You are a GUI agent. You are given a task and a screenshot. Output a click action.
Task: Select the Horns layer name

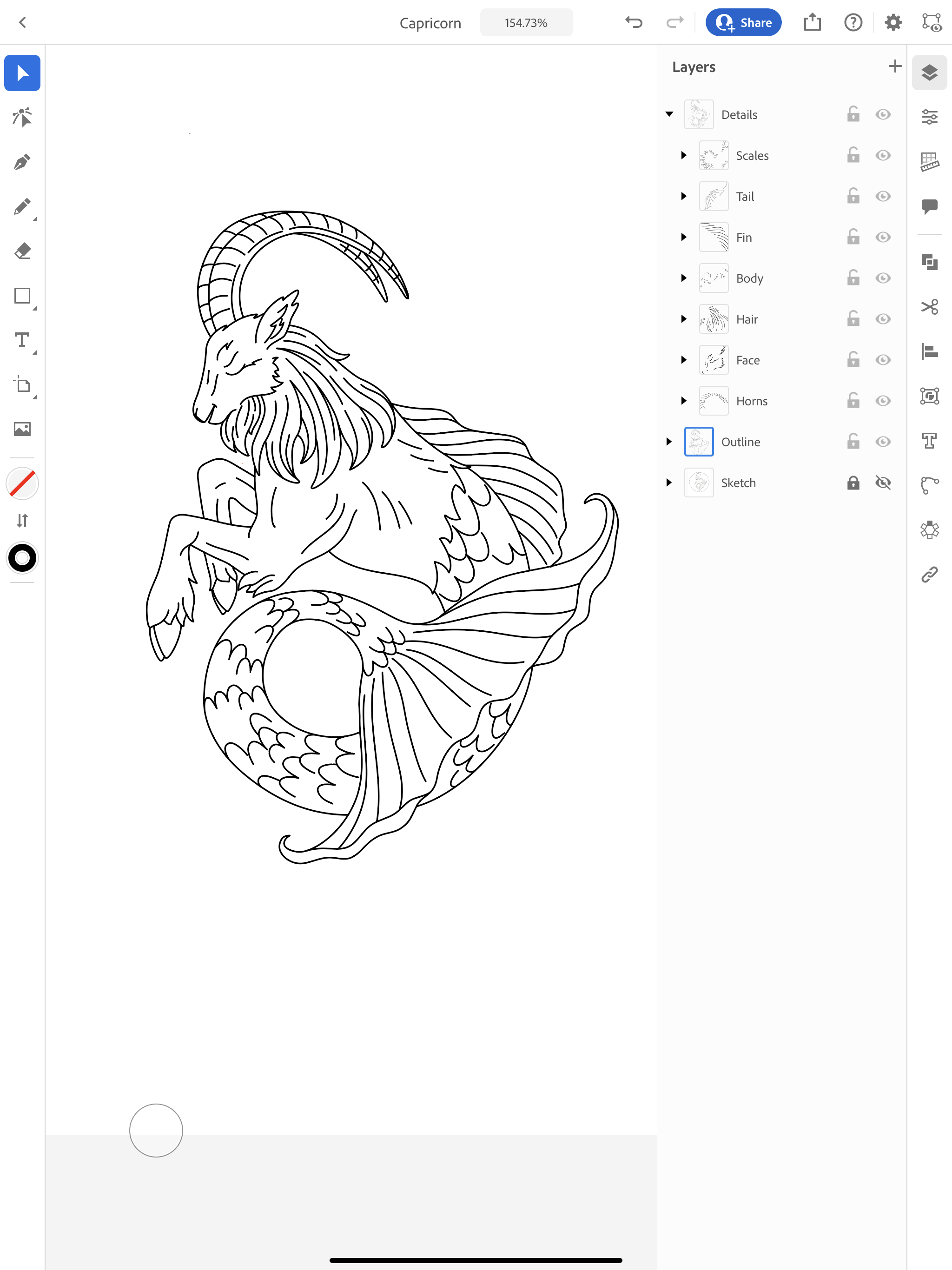[752, 401]
